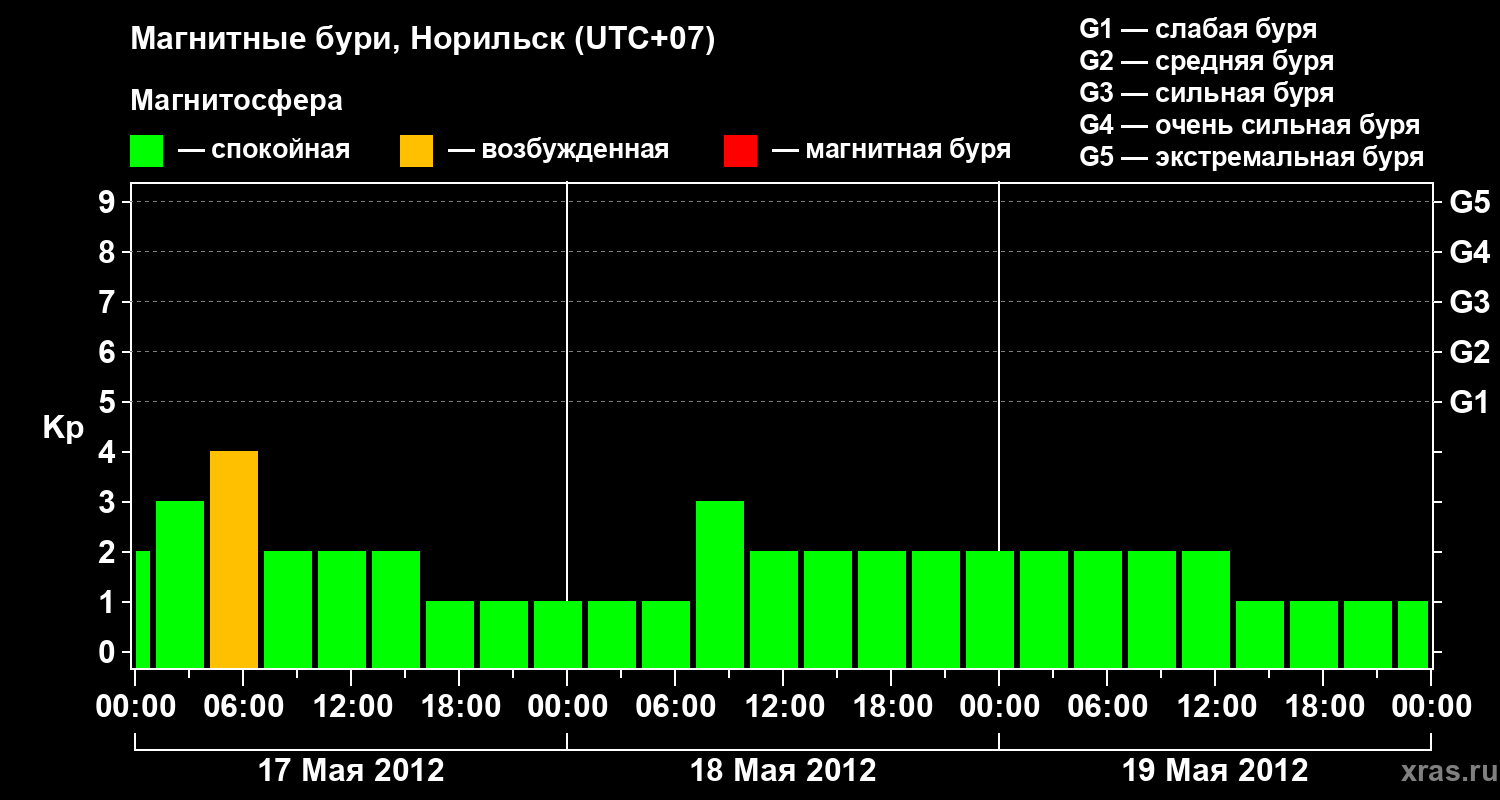The height and width of the screenshot is (800, 1500).
Task: Click the right-axis label G3
Action: [1469, 302]
